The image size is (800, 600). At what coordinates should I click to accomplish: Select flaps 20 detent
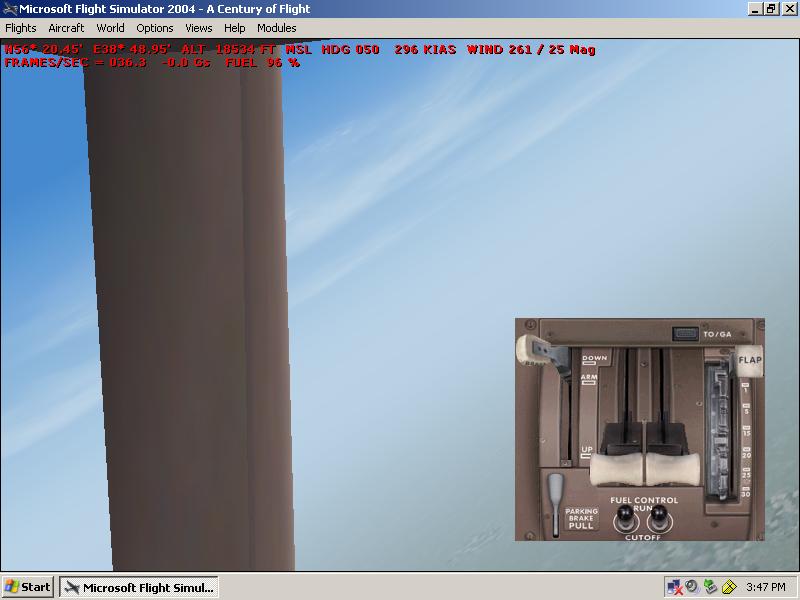pos(746,453)
